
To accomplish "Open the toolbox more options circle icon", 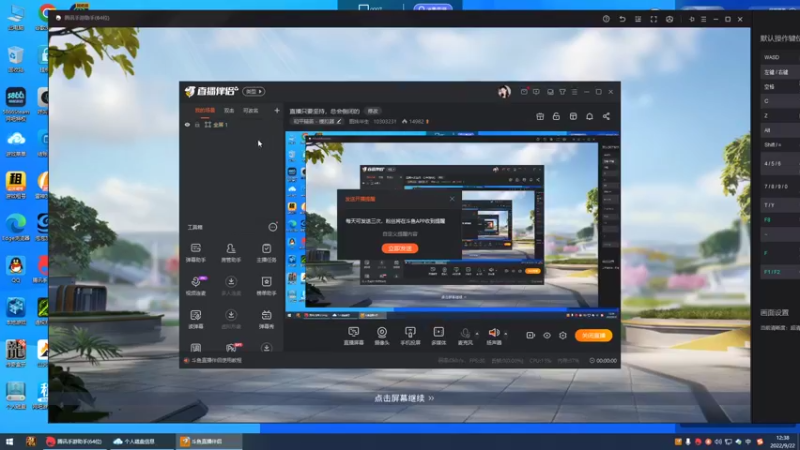I will (273, 227).
